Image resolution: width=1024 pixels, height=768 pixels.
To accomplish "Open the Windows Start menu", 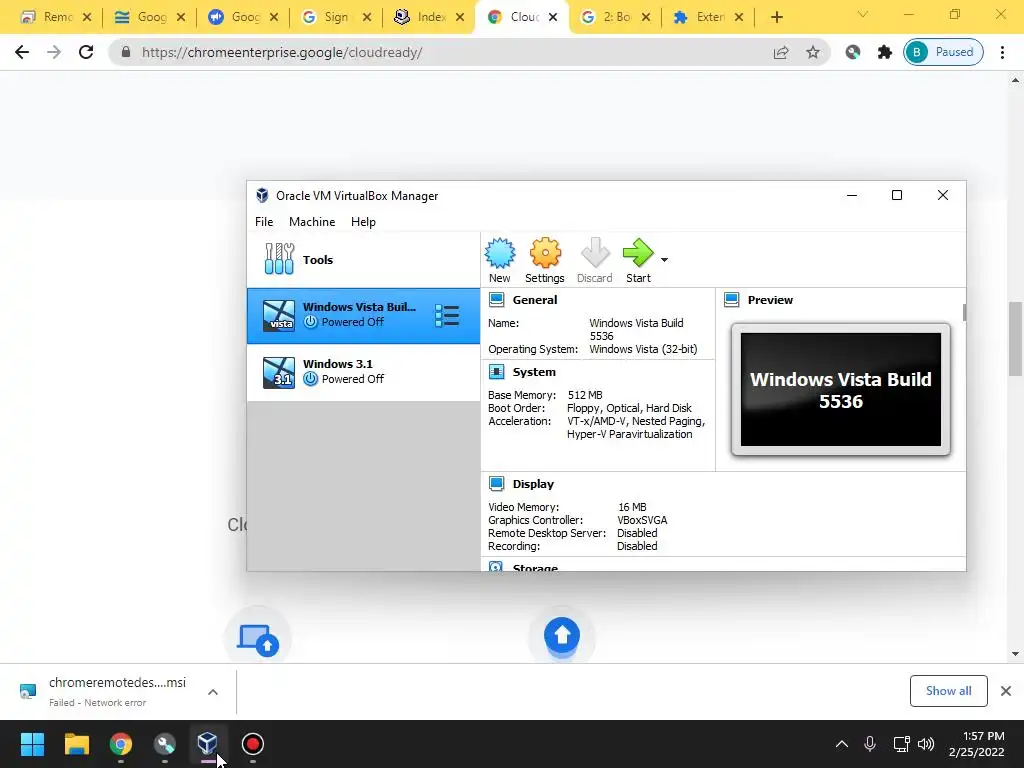I will [x=32, y=744].
